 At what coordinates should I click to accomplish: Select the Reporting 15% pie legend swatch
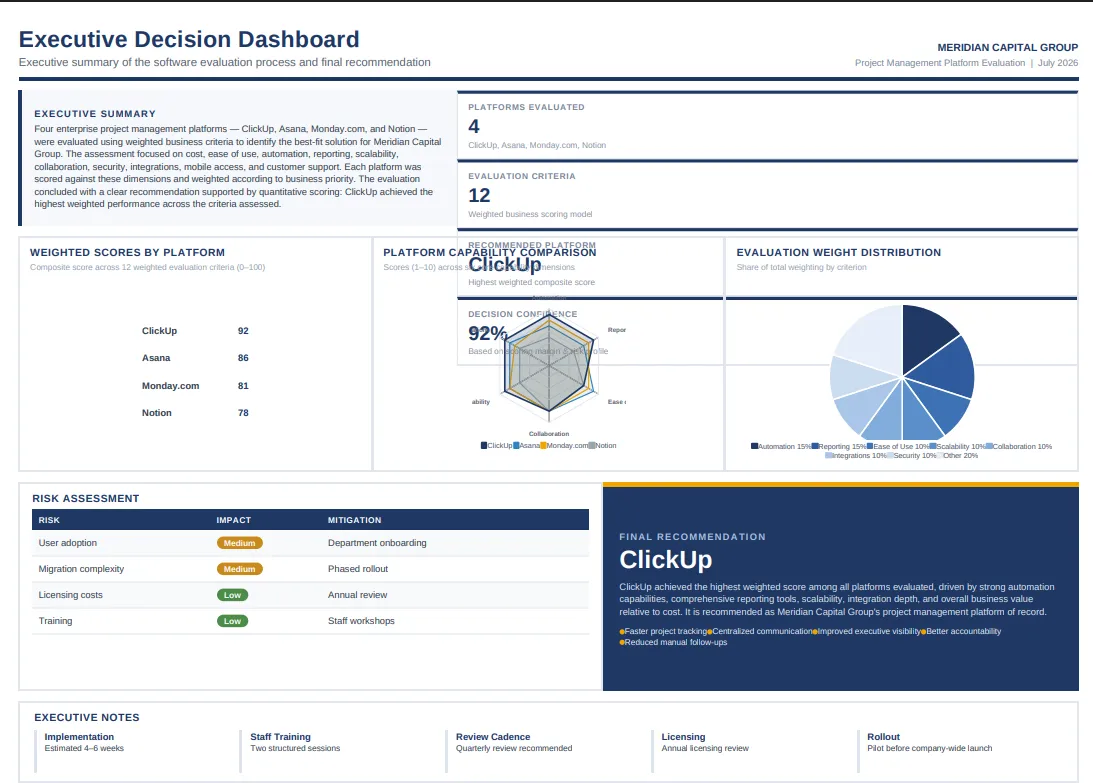[x=815, y=446]
